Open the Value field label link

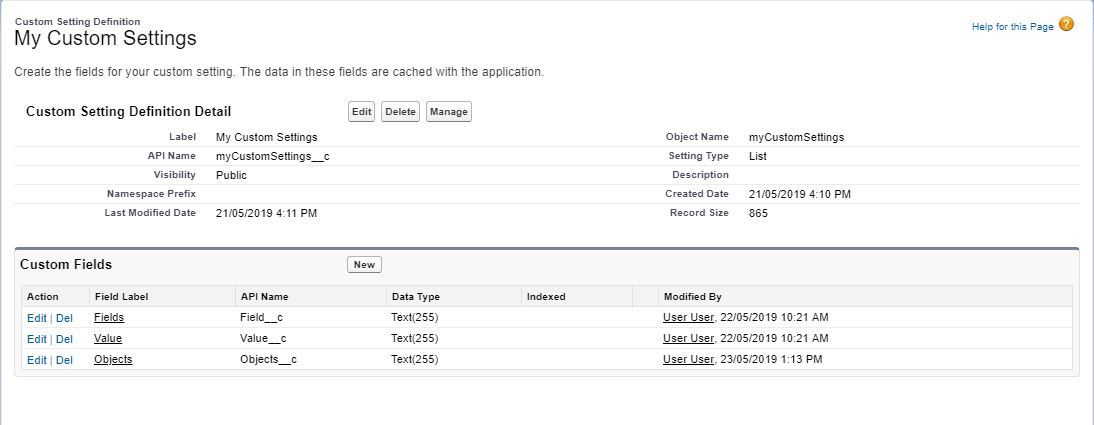click(x=108, y=339)
